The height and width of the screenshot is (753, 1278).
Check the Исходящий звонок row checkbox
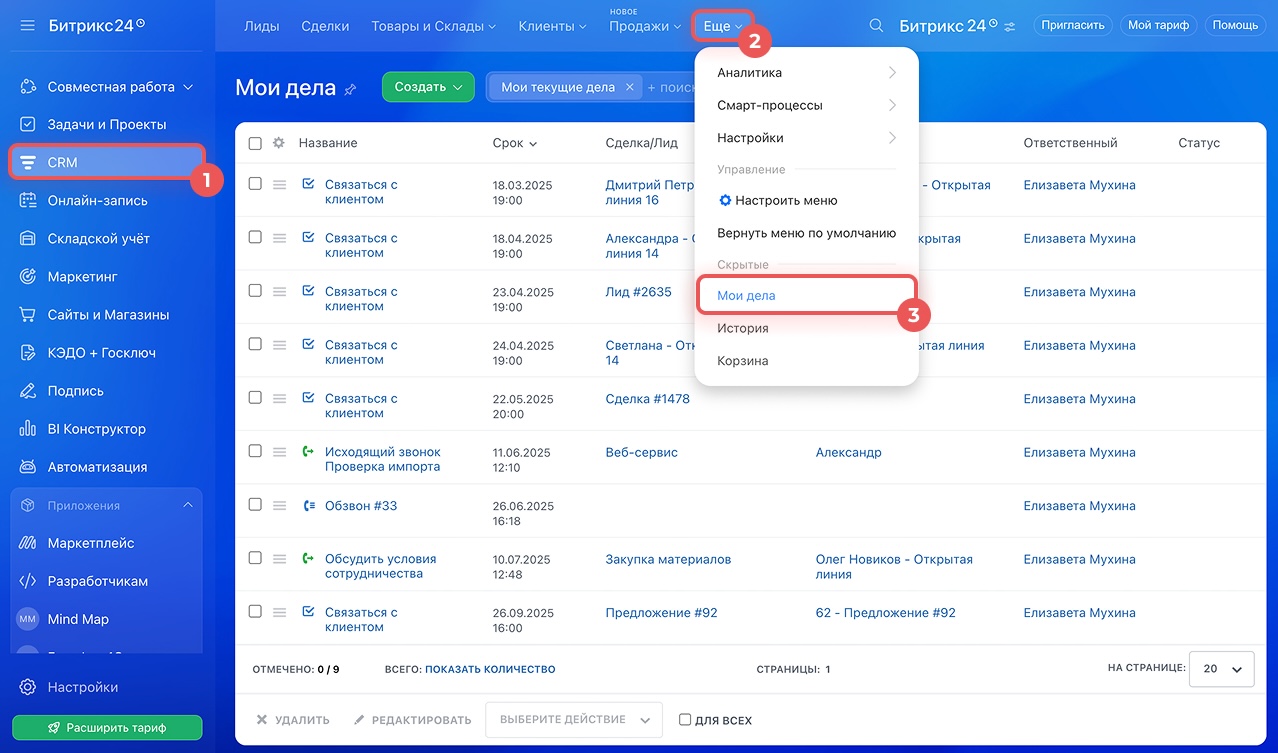(255, 451)
